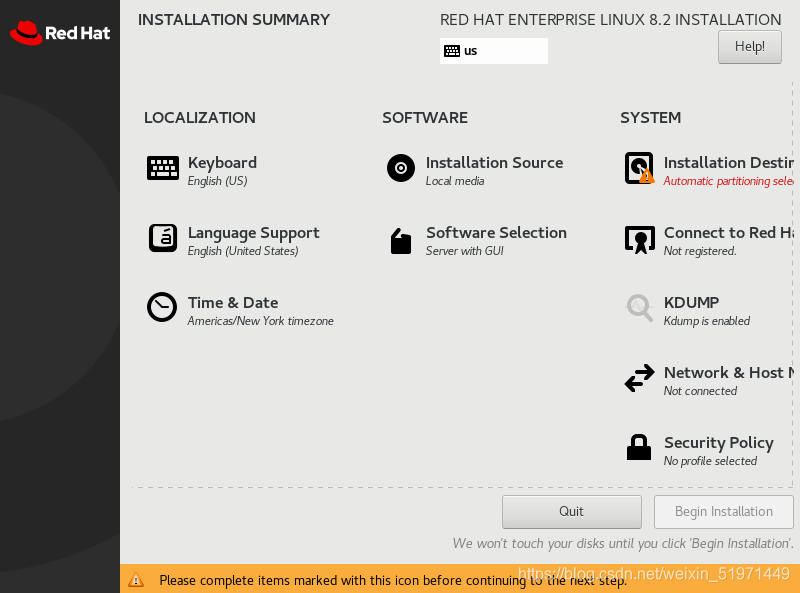800x593 pixels.
Task: Open the Network & Host Name arrows icon
Action: [x=639, y=378]
